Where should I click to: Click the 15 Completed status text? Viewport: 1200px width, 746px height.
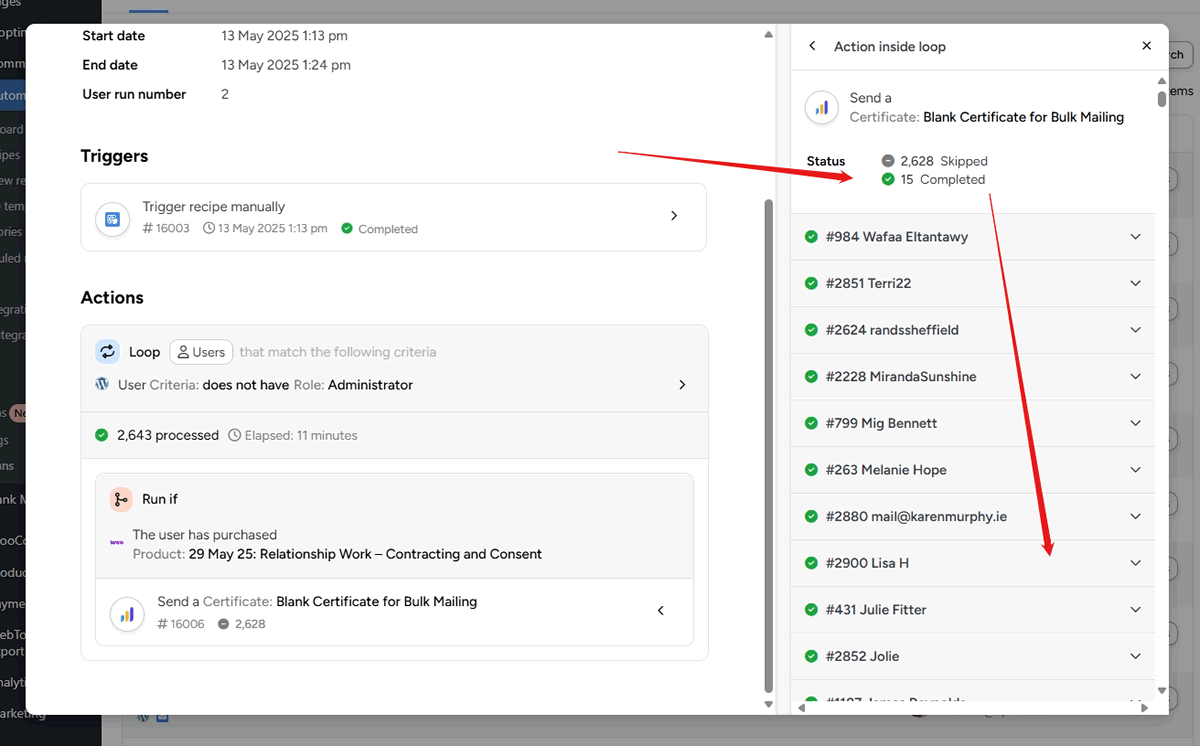click(x=942, y=180)
